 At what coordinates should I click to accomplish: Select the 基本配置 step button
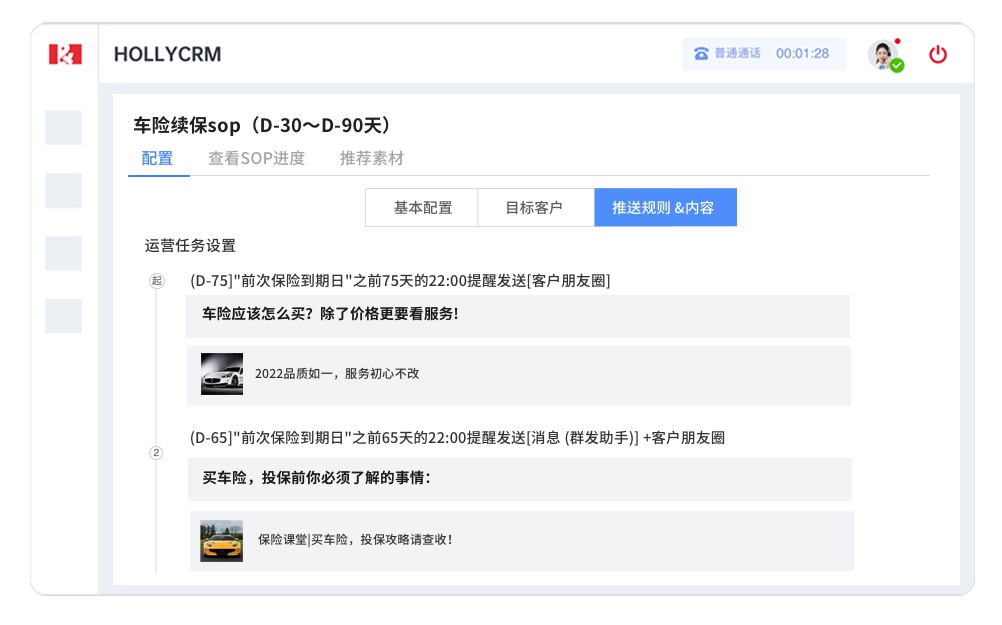[422, 207]
